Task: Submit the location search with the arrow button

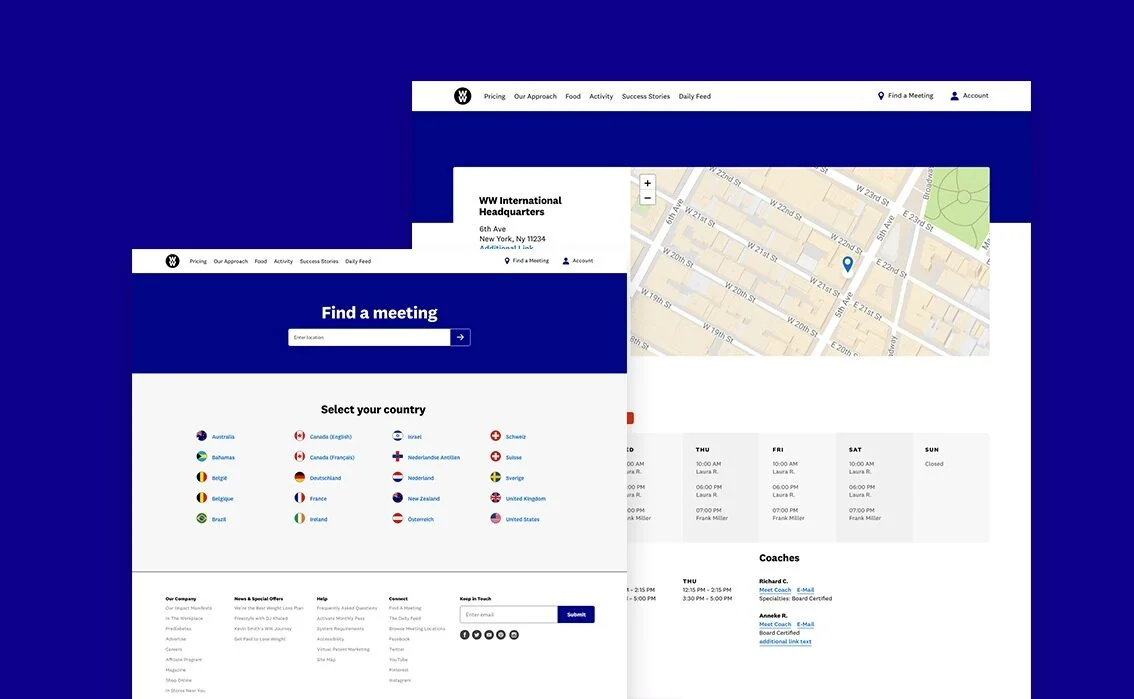Action: [461, 338]
